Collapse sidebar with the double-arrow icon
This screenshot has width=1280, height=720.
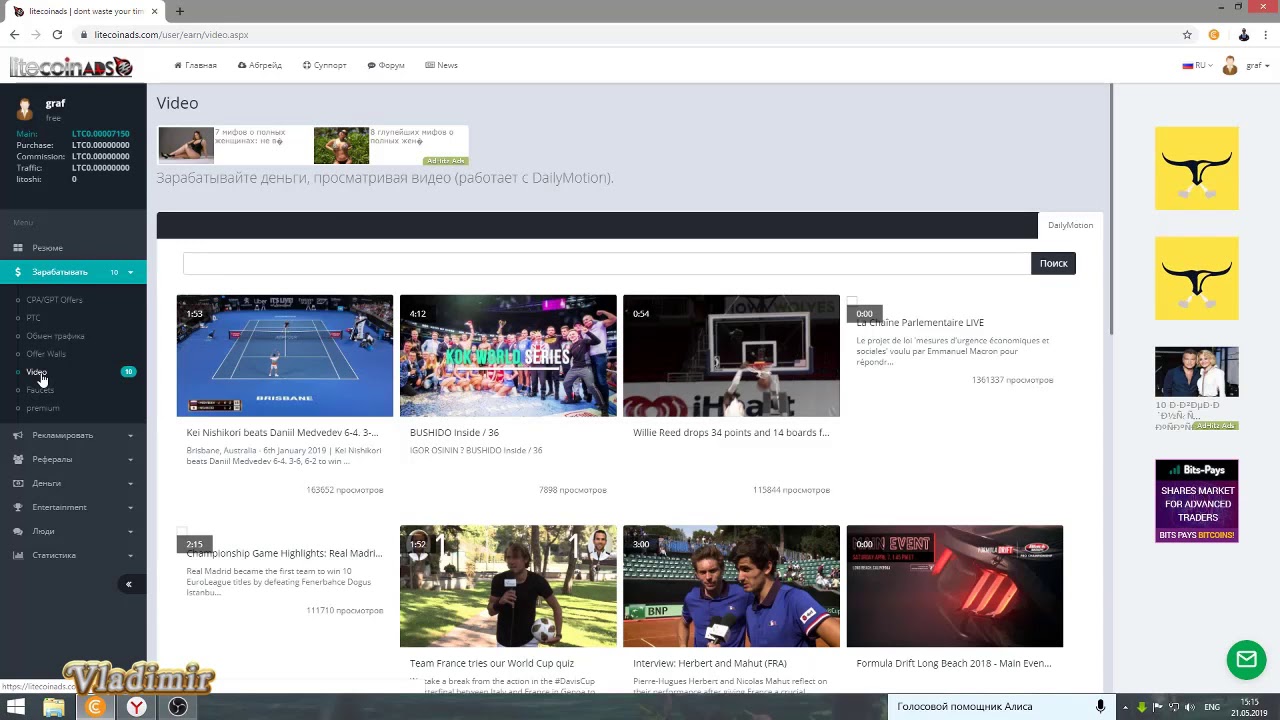tap(128, 584)
